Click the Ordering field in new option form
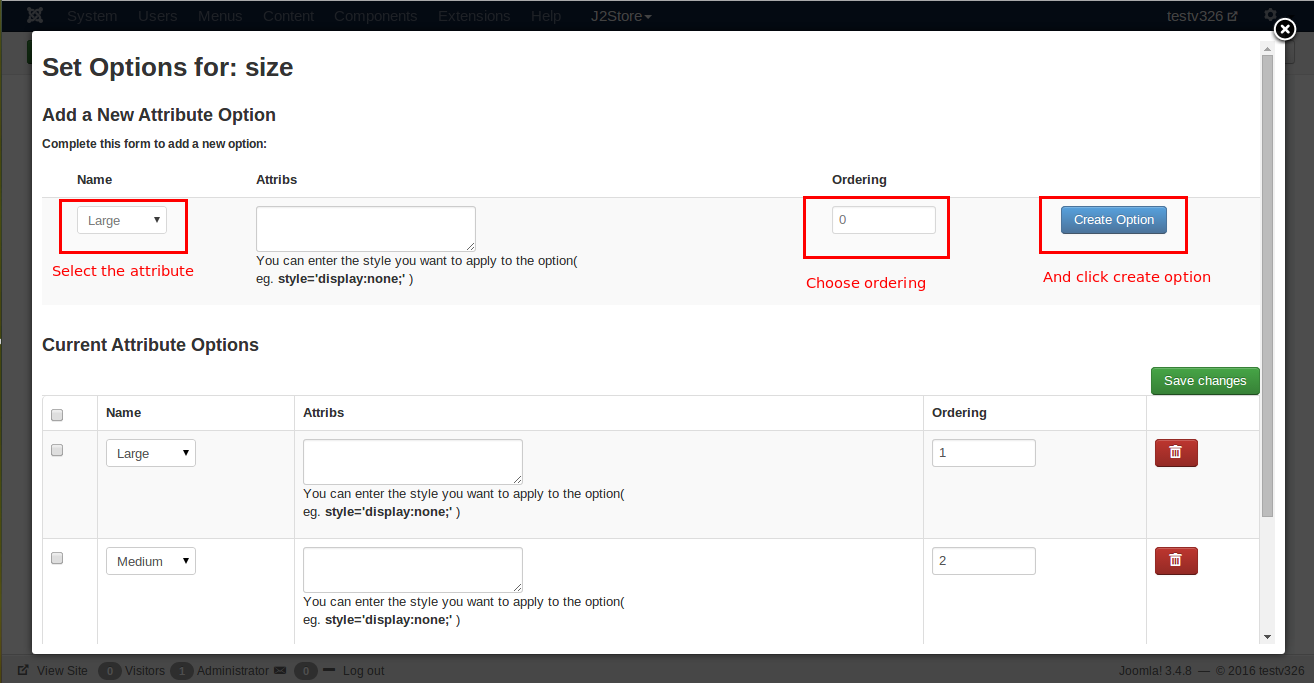This screenshot has height=683, width=1314. [883, 220]
